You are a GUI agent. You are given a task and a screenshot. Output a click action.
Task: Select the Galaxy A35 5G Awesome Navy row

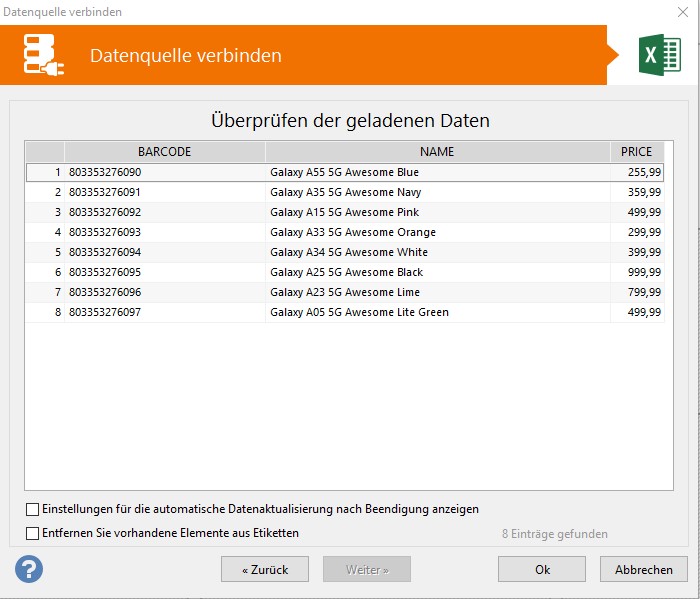point(345,192)
